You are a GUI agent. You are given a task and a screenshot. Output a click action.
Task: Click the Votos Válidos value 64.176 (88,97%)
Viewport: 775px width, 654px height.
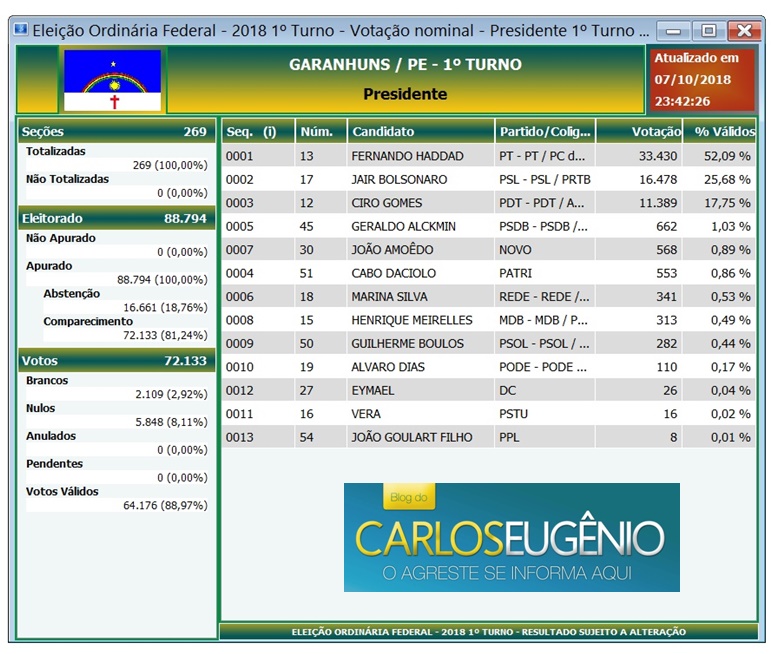pos(165,505)
